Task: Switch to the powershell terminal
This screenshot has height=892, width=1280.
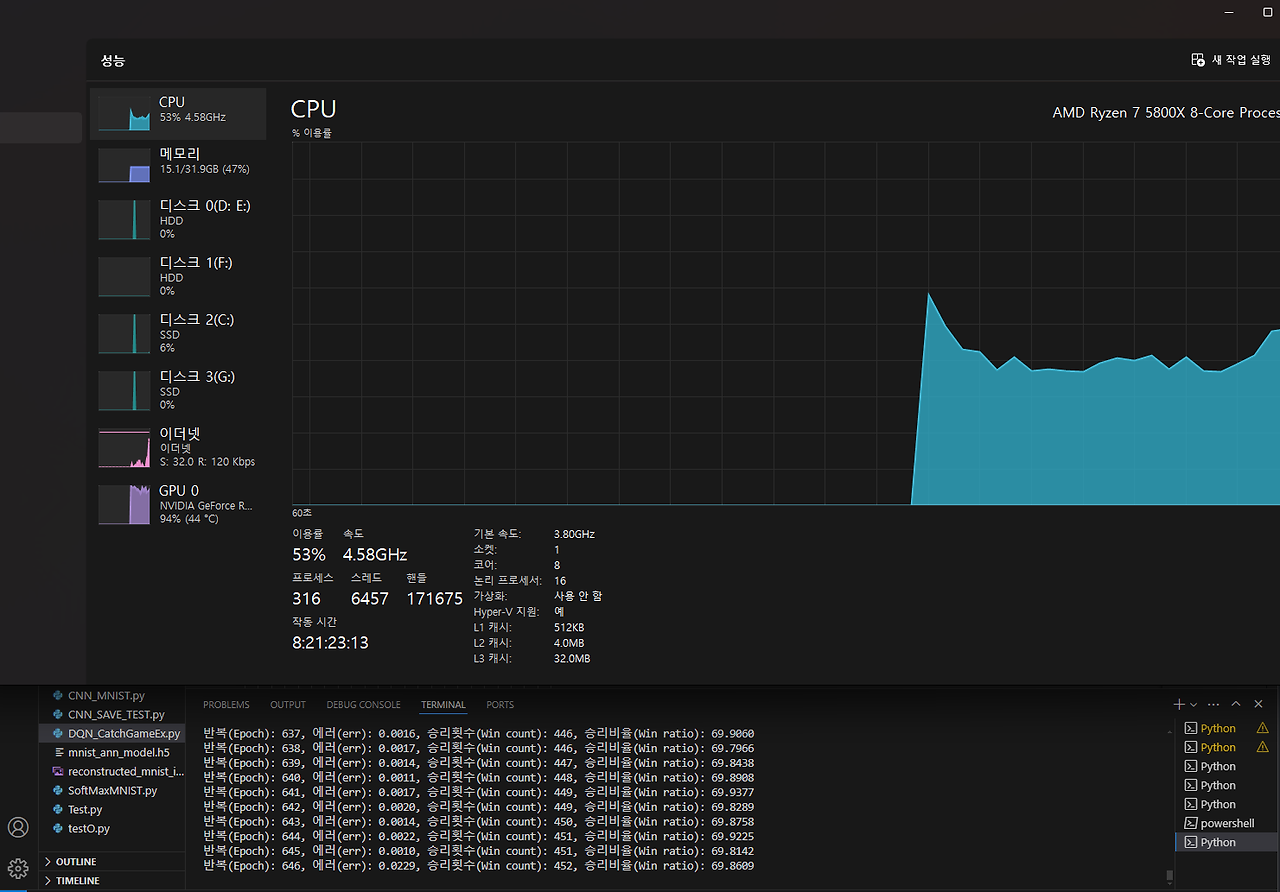Action: (x=1226, y=823)
